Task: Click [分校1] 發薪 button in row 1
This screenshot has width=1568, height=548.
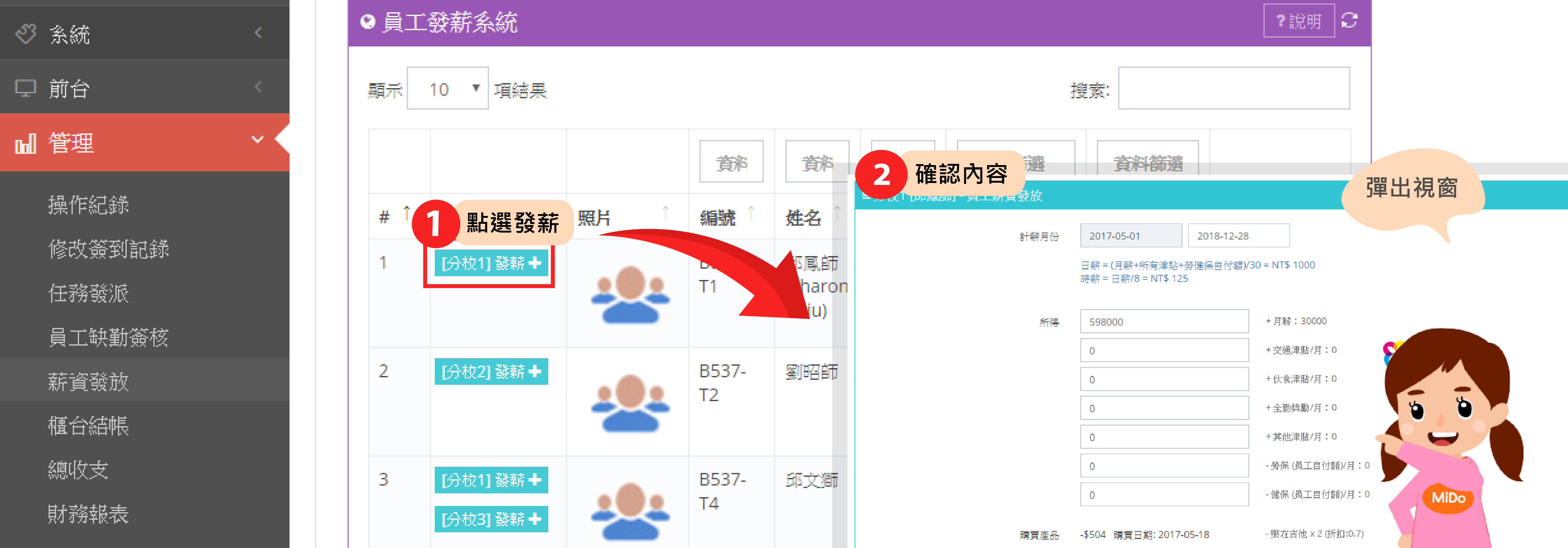Action: [x=491, y=263]
